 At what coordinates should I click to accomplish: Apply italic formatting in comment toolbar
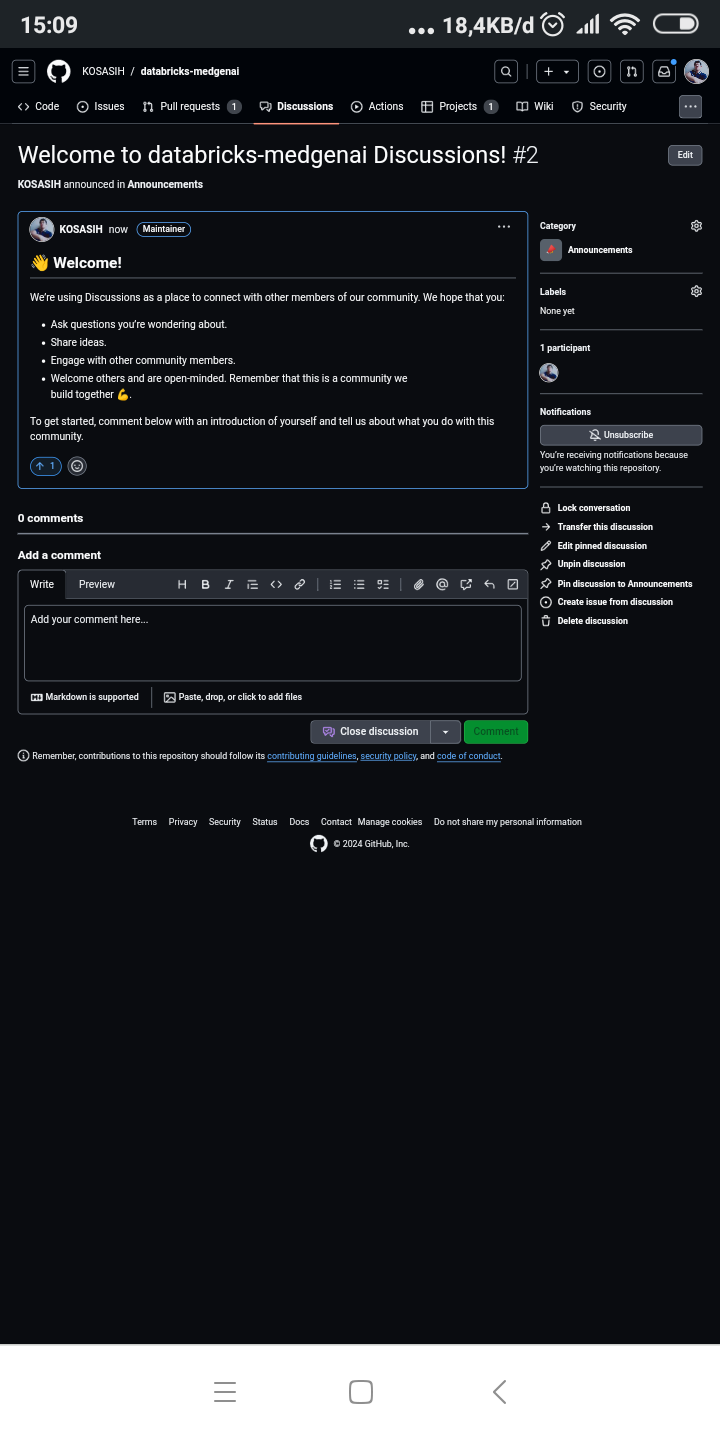[x=229, y=585]
